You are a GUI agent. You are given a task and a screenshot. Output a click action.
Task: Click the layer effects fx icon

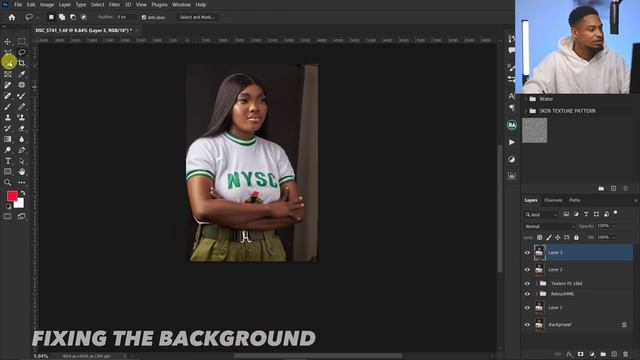tap(569, 354)
